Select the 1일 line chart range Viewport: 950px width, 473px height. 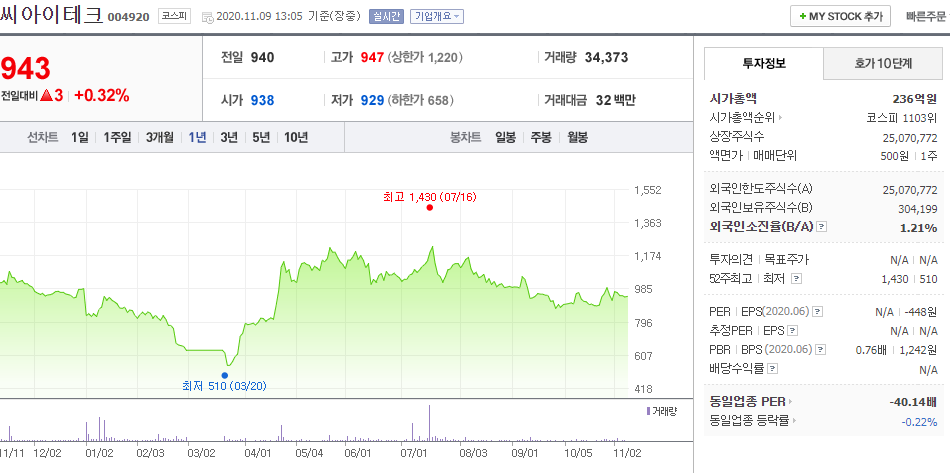[79, 137]
